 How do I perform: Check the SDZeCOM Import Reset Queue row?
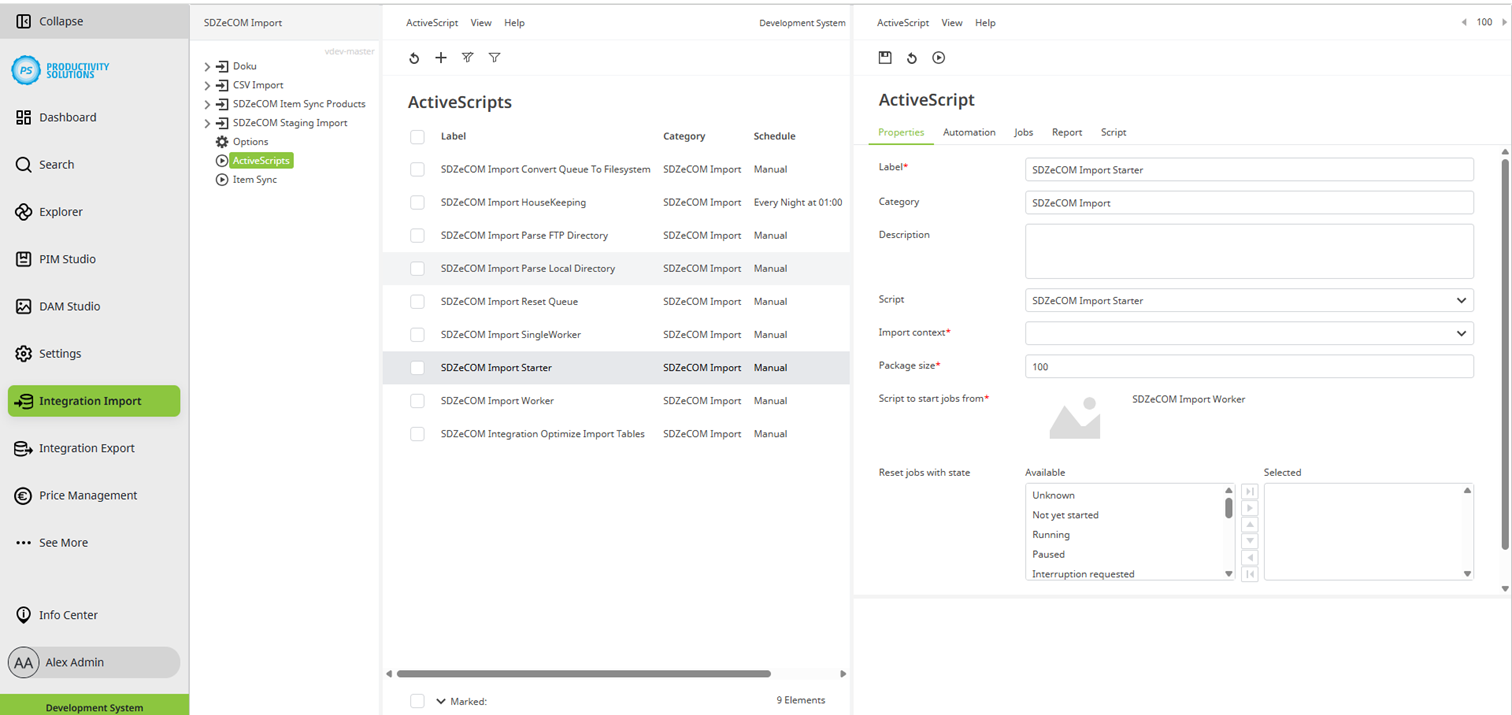(x=417, y=302)
